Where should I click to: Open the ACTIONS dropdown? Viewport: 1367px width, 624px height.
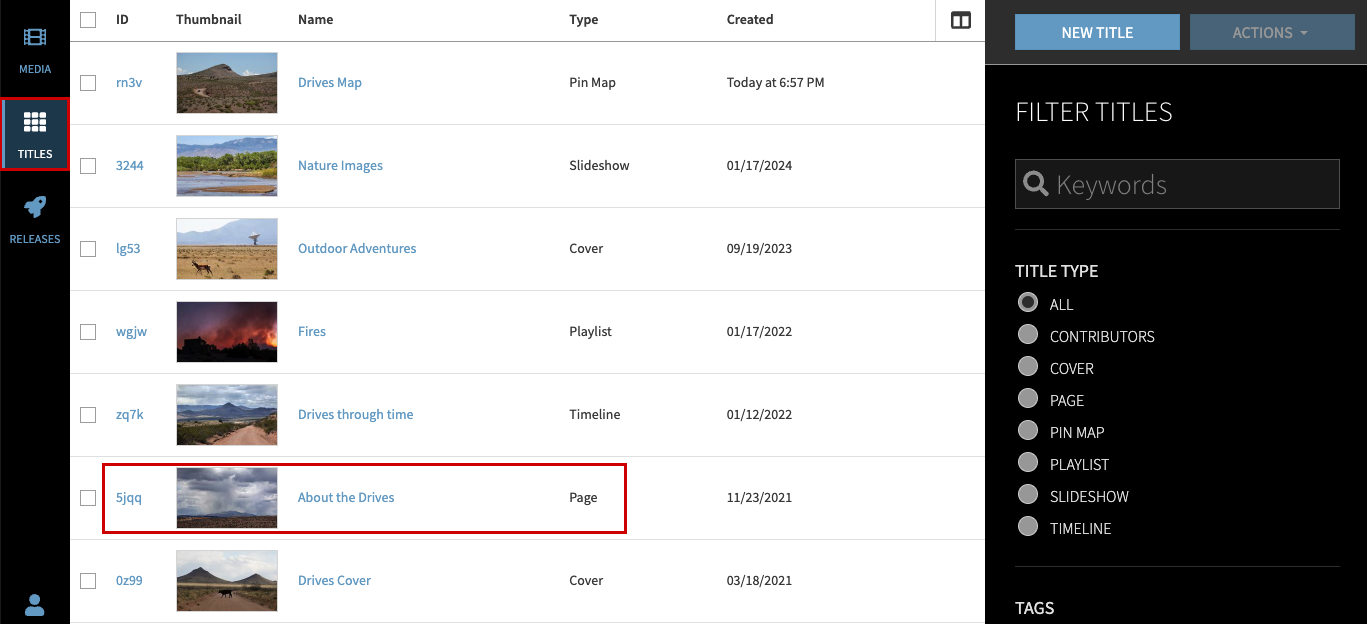[x=1272, y=31]
